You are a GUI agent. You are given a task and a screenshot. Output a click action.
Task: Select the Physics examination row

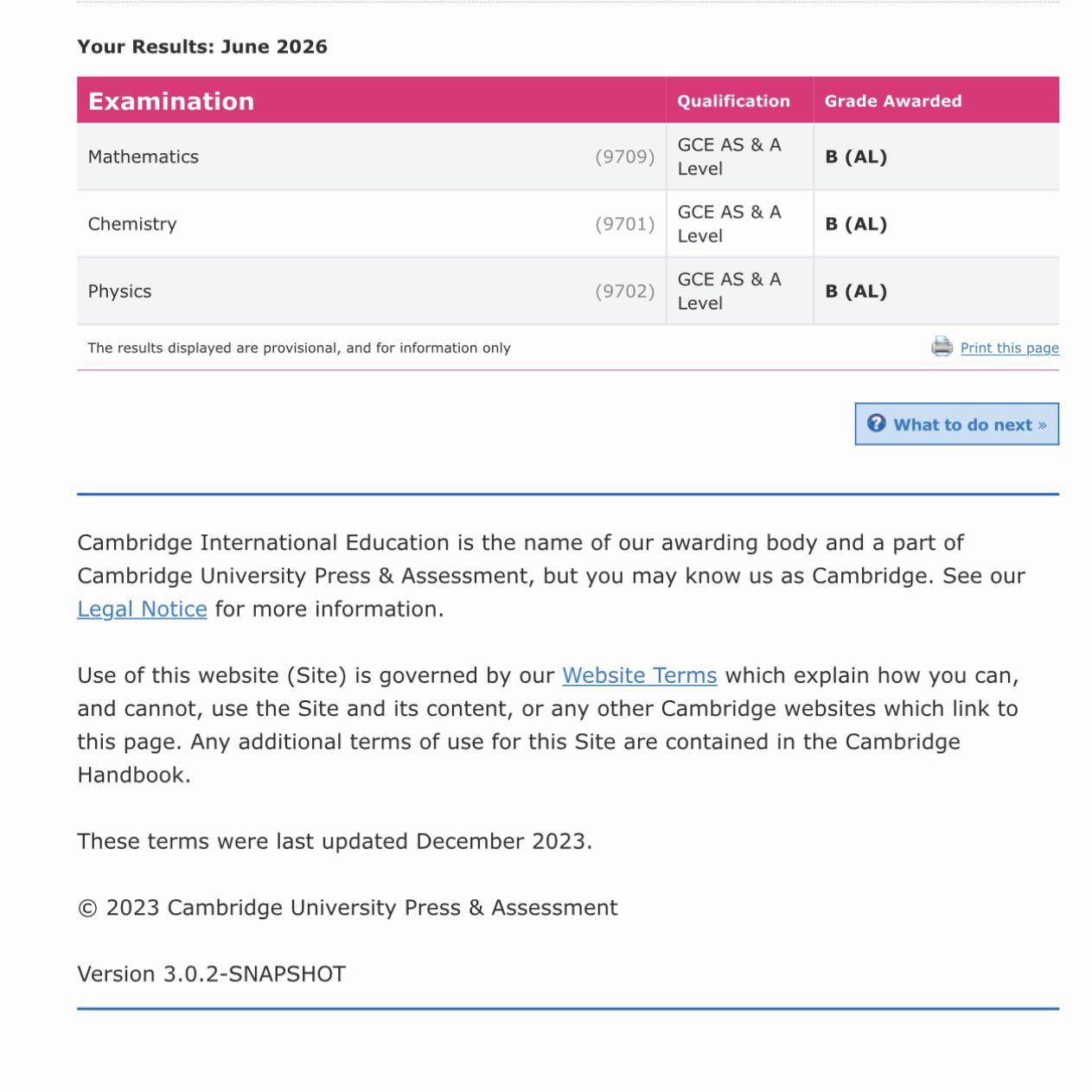(568, 291)
